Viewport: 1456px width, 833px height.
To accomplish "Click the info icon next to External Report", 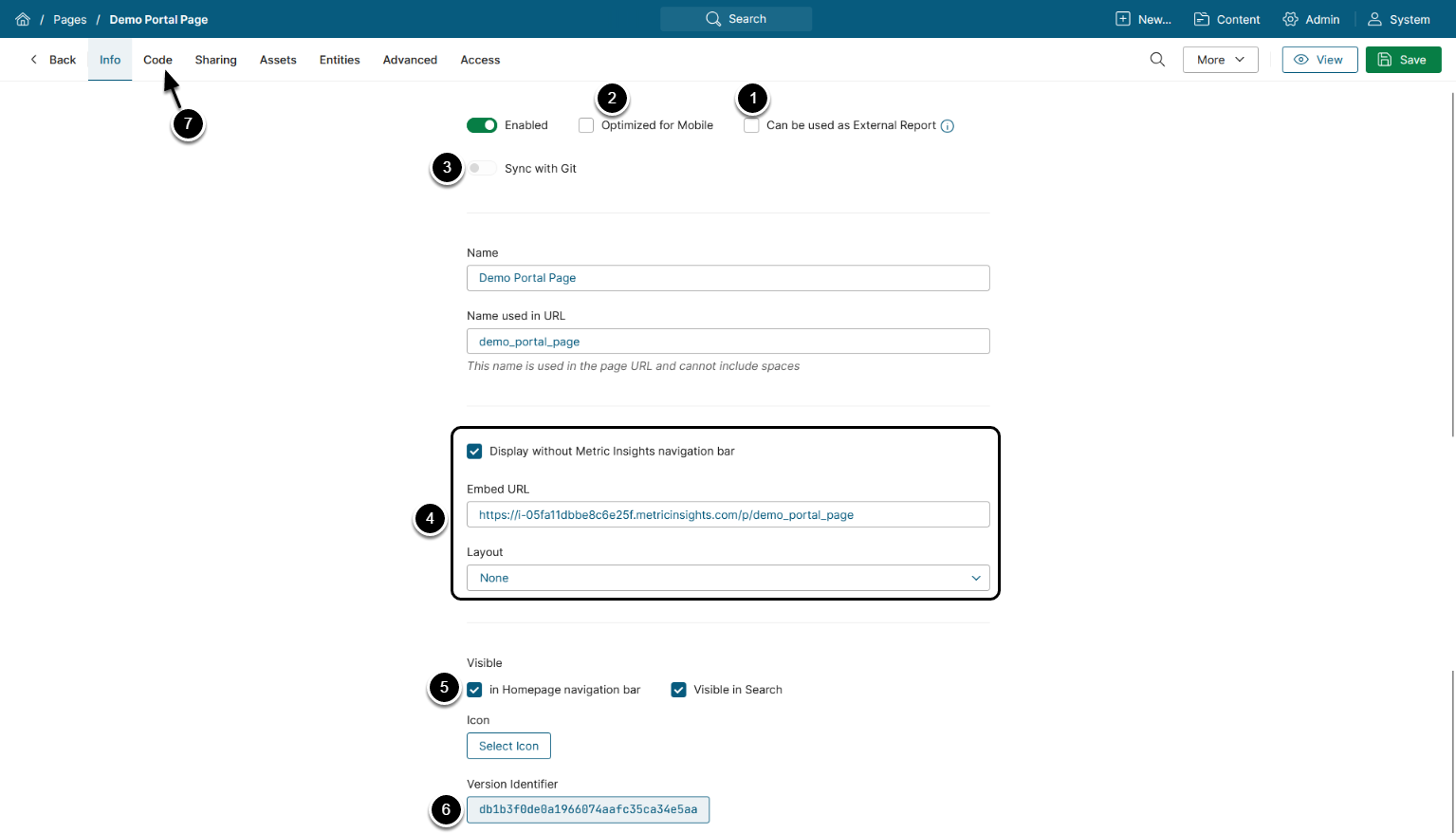I will (x=948, y=126).
